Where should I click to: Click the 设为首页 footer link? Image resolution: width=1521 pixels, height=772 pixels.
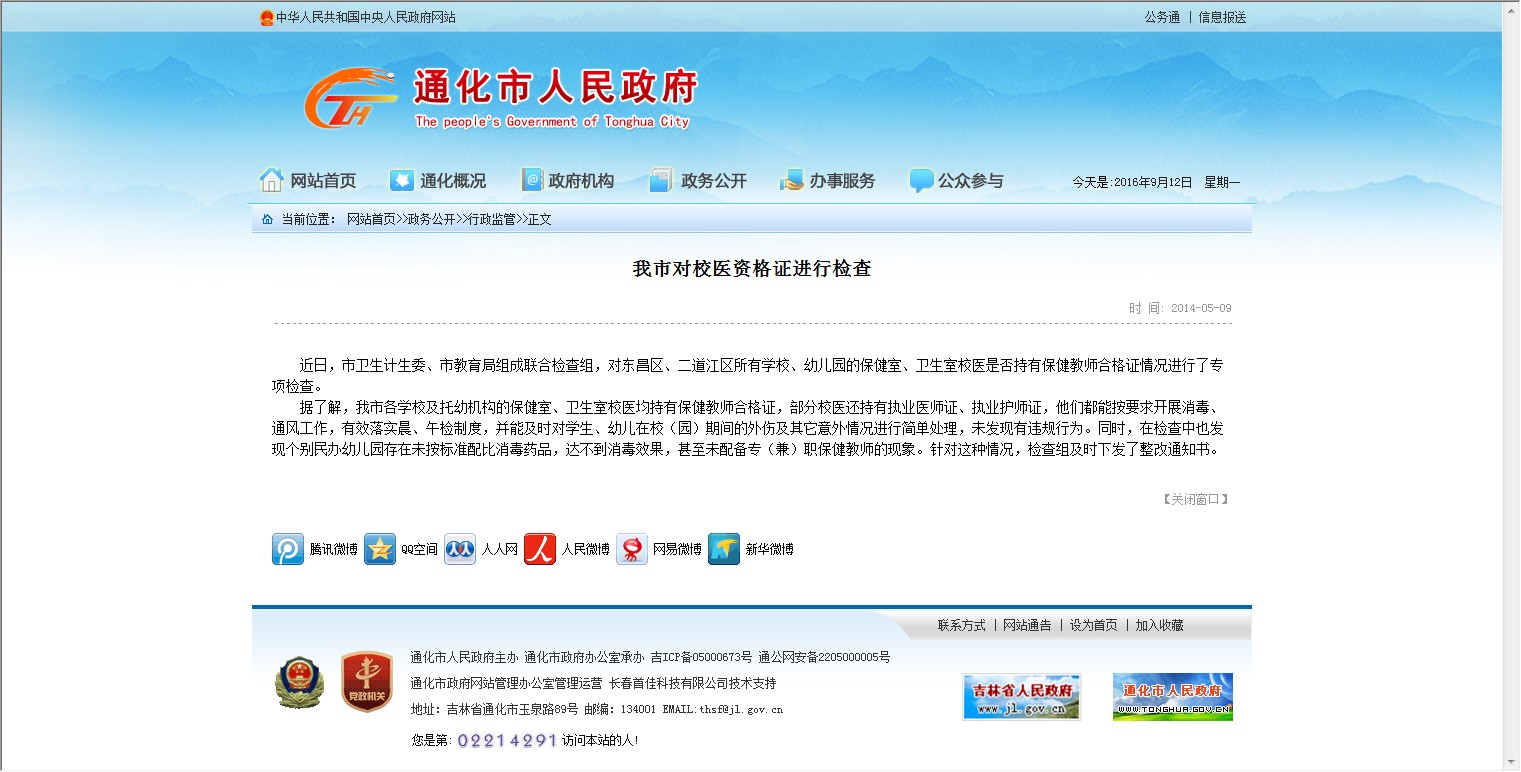[x=1093, y=625]
